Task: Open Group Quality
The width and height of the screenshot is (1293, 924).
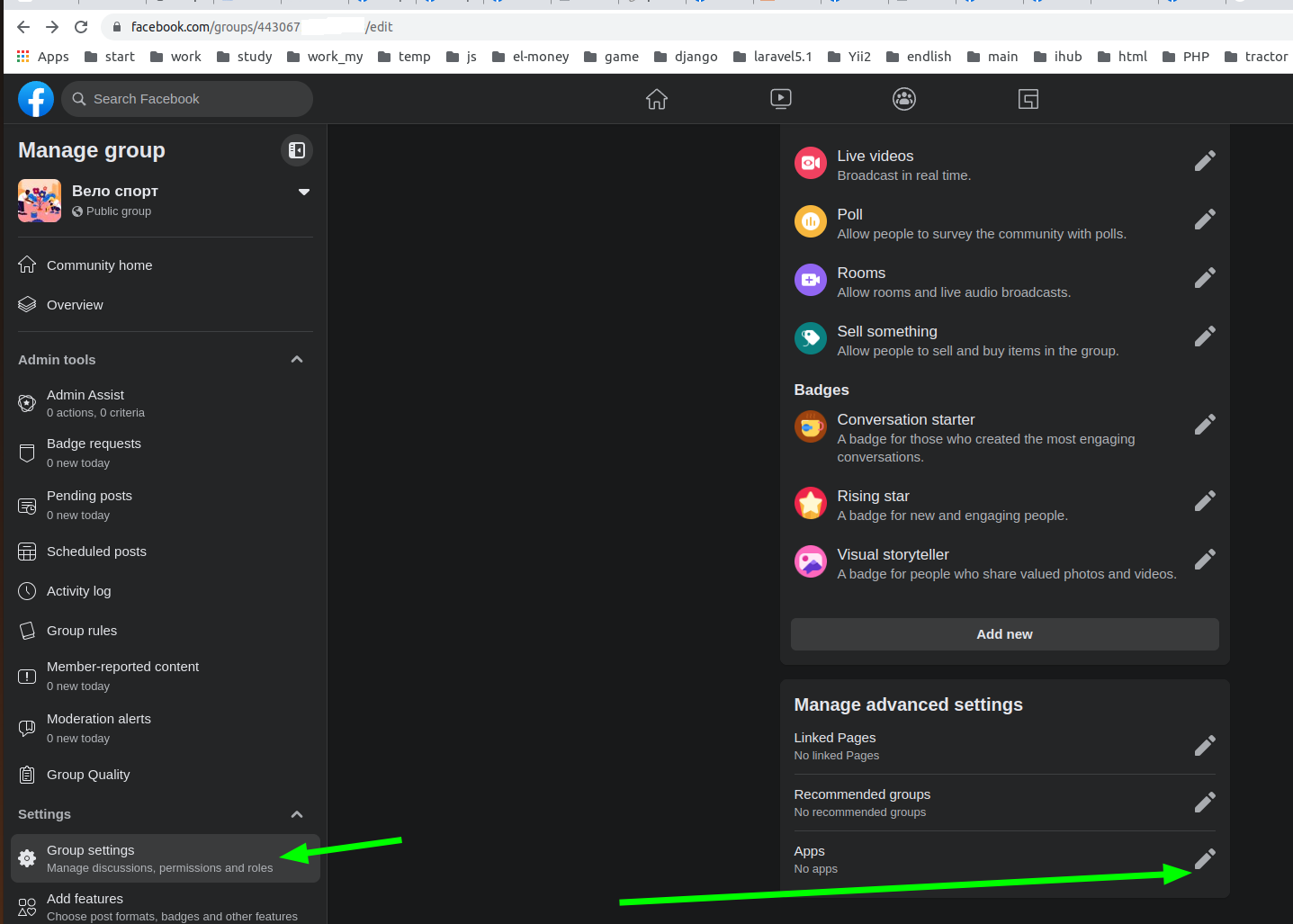Action: pos(166,775)
